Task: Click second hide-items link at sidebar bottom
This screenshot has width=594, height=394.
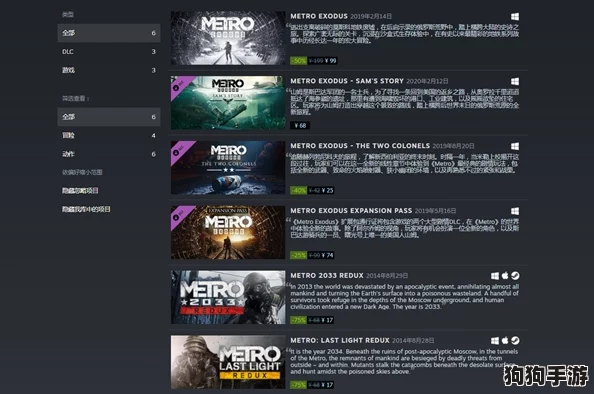Action: coord(86,209)
